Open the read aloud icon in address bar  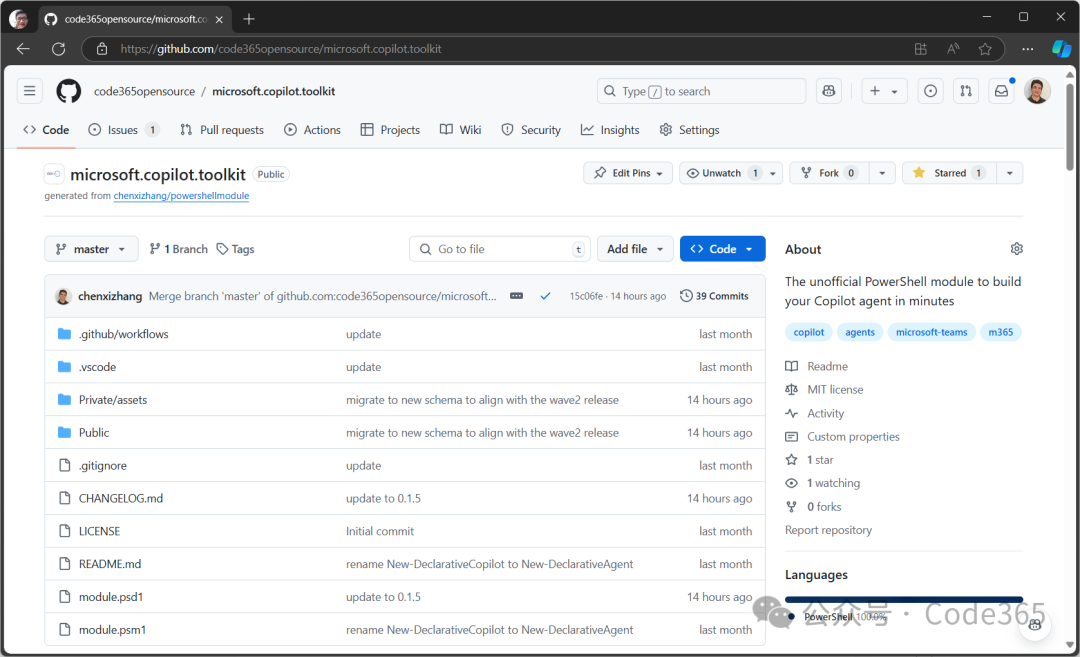[x=953, y=49]
